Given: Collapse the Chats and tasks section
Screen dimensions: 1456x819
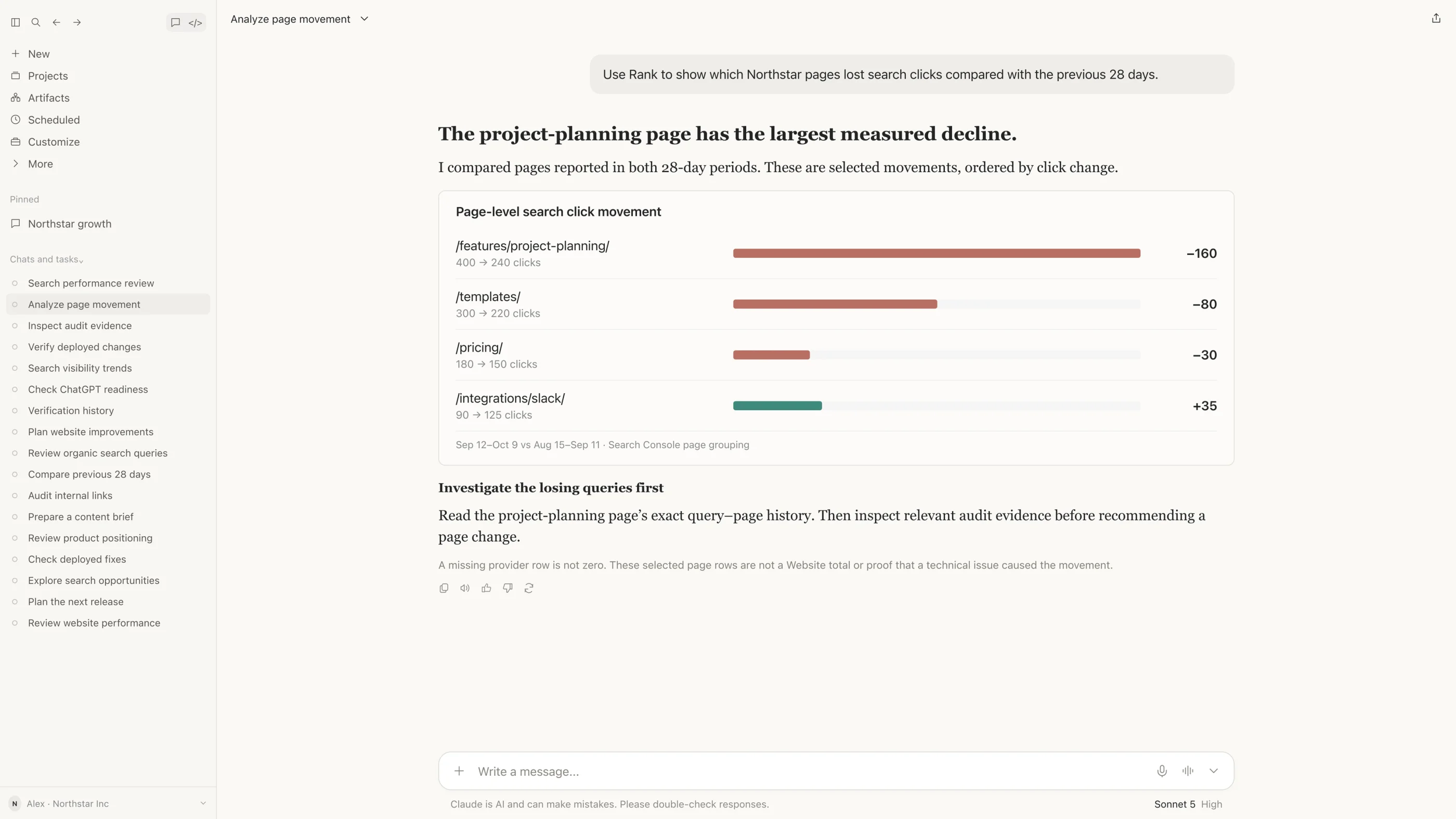Looking at the screenshot, I should (46, 259).
